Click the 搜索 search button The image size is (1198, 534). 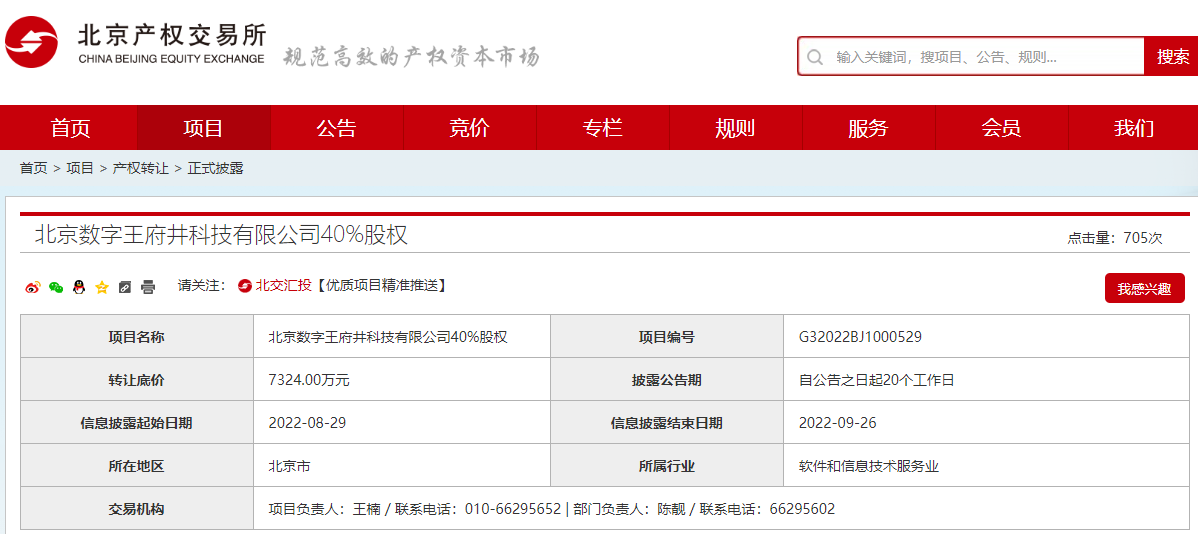tap(1172, 57)
